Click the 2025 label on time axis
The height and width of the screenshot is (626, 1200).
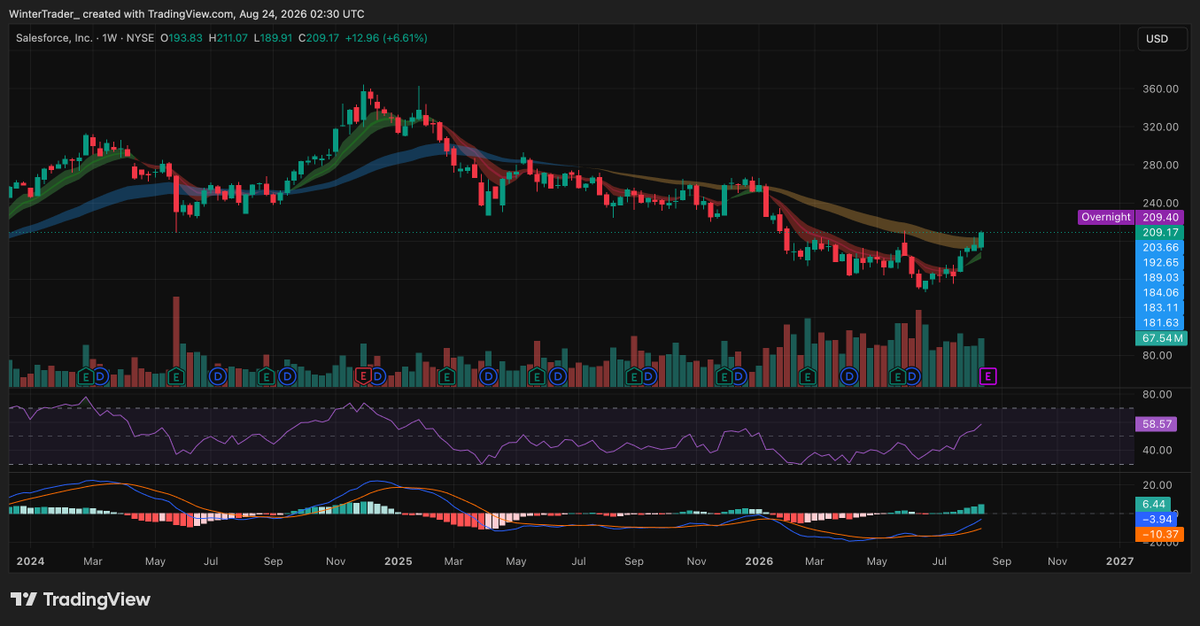(398, 561)
